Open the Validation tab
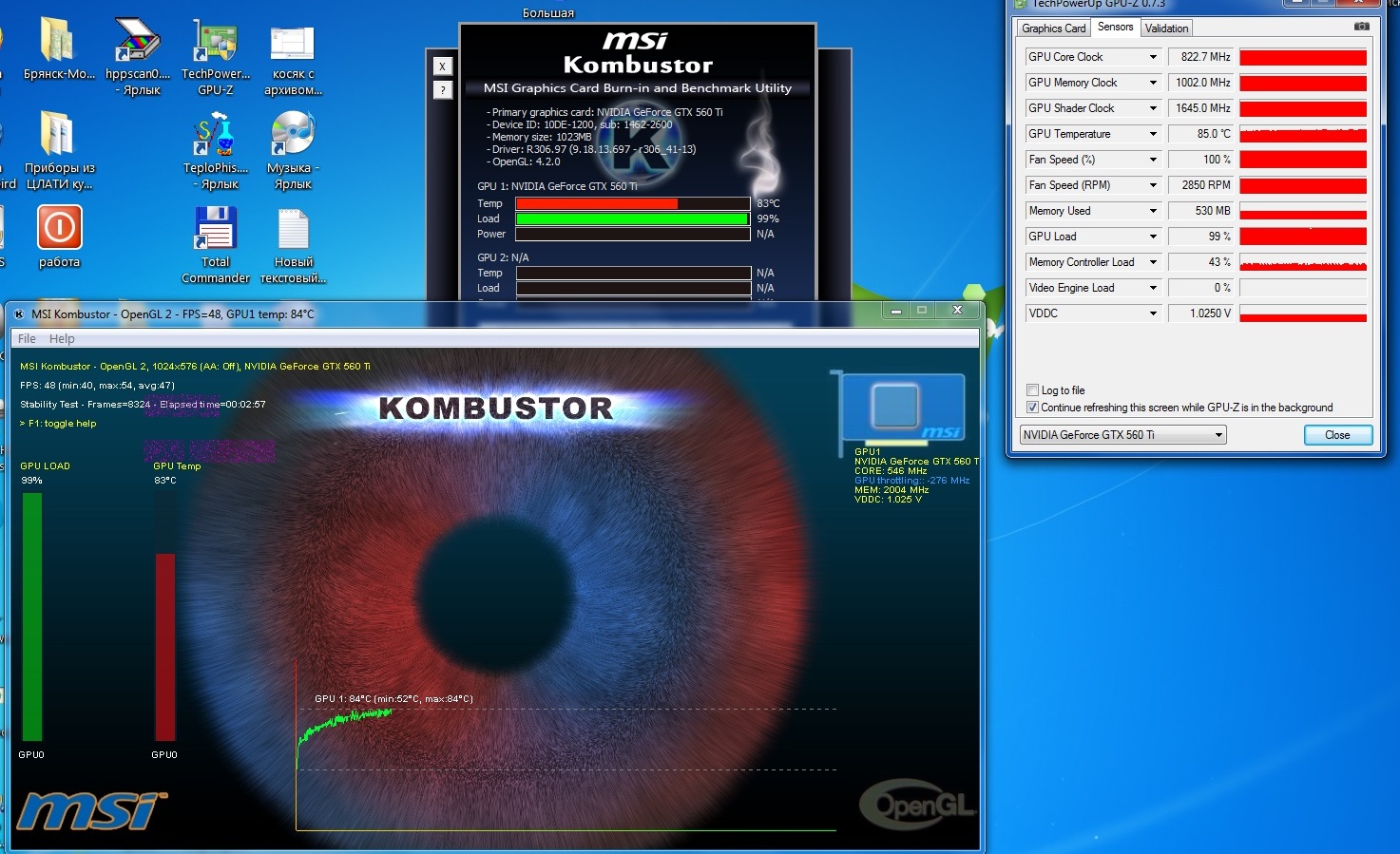 pos(1166,28)
